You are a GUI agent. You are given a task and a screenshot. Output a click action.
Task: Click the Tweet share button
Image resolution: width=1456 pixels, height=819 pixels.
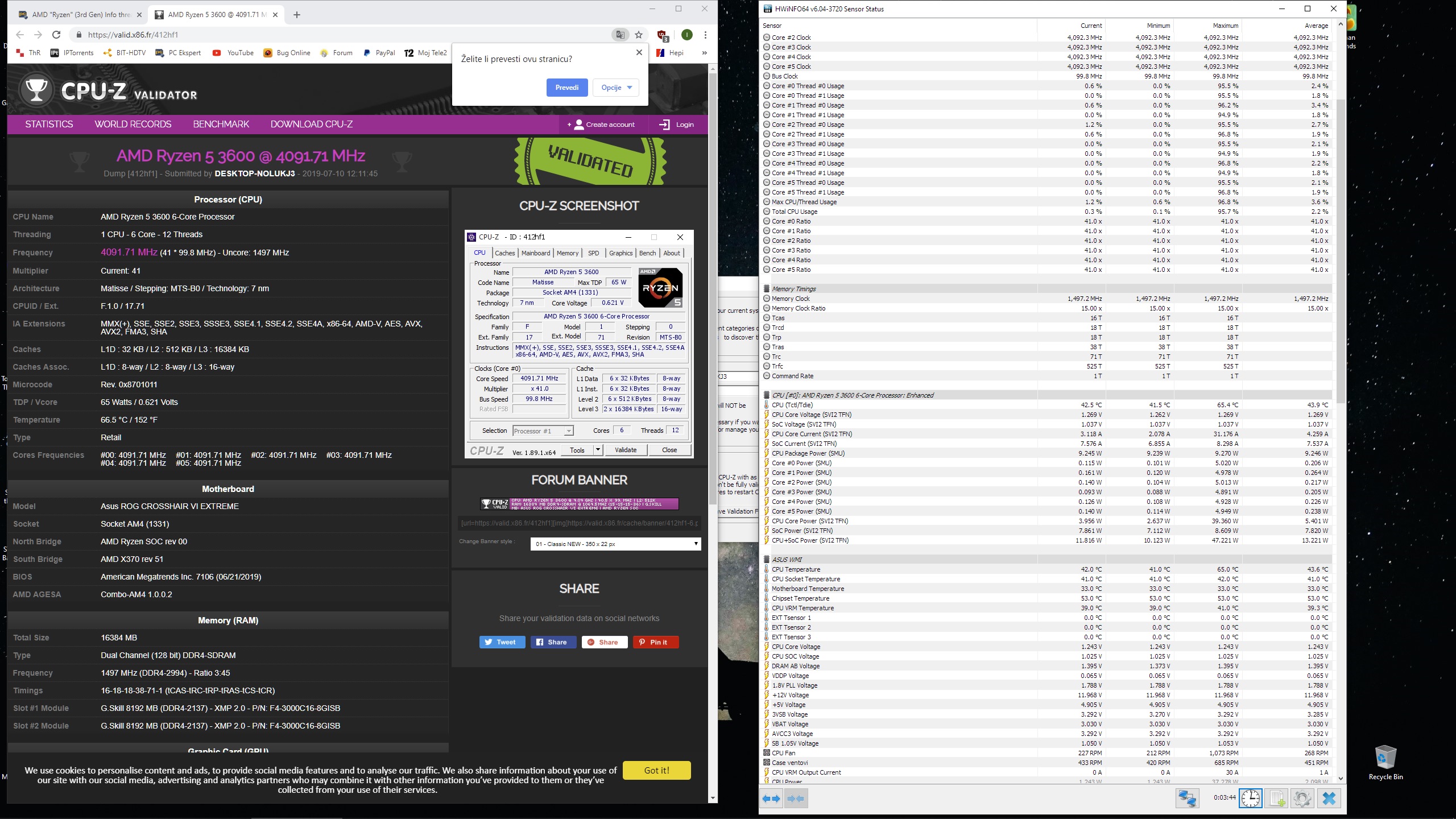point(502,642)
